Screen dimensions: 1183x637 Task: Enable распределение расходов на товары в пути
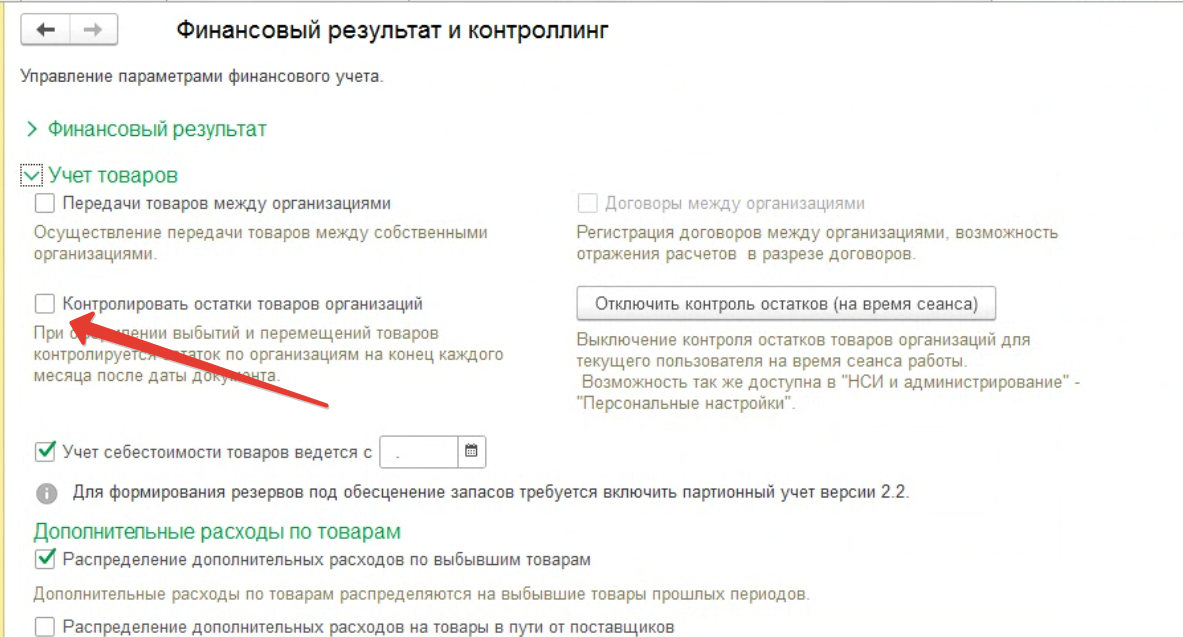45,627
